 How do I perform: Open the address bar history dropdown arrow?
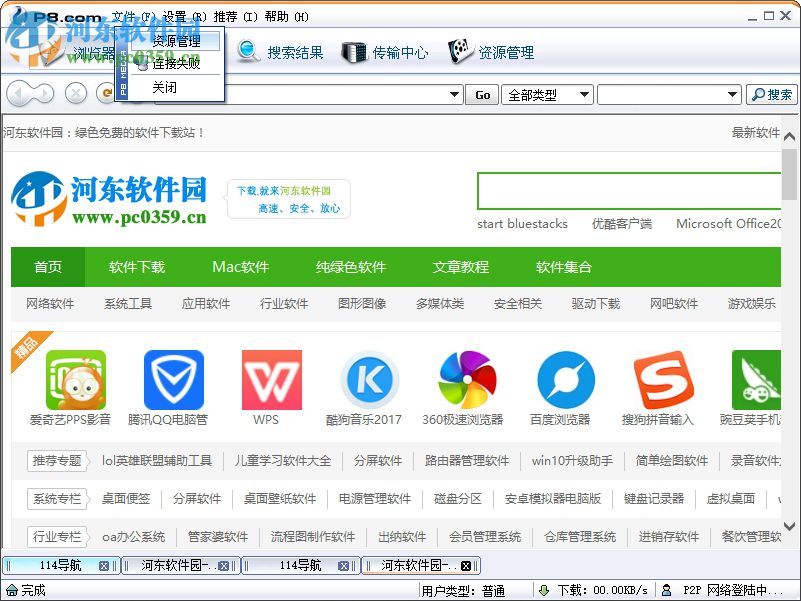(x=456, y=94)
